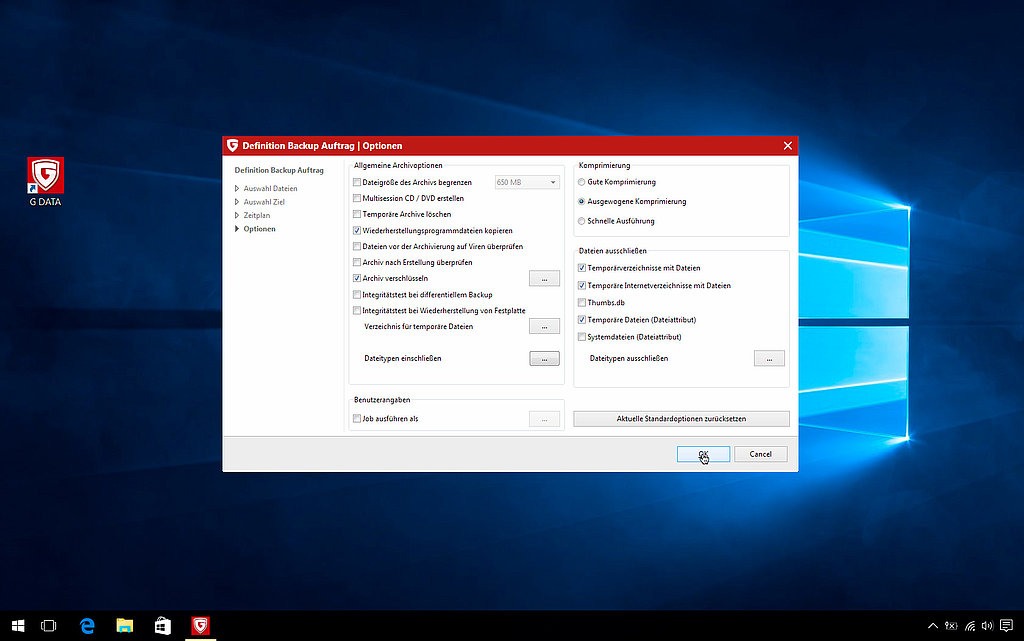Confirm the dialog with OK
Viewport: 1024px width, 641px height.
coord(702,453)
